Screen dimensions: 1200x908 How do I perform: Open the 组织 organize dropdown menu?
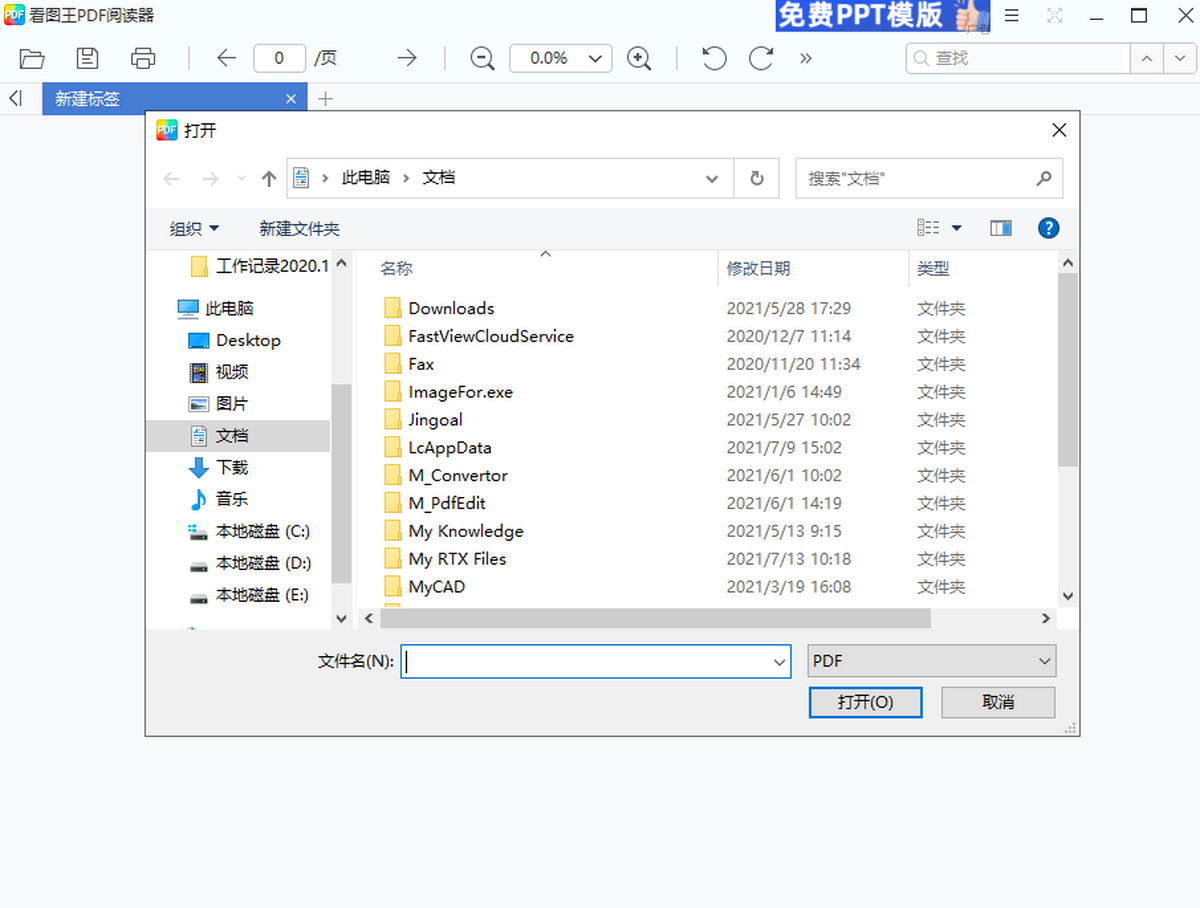click(x=194, y=229)
